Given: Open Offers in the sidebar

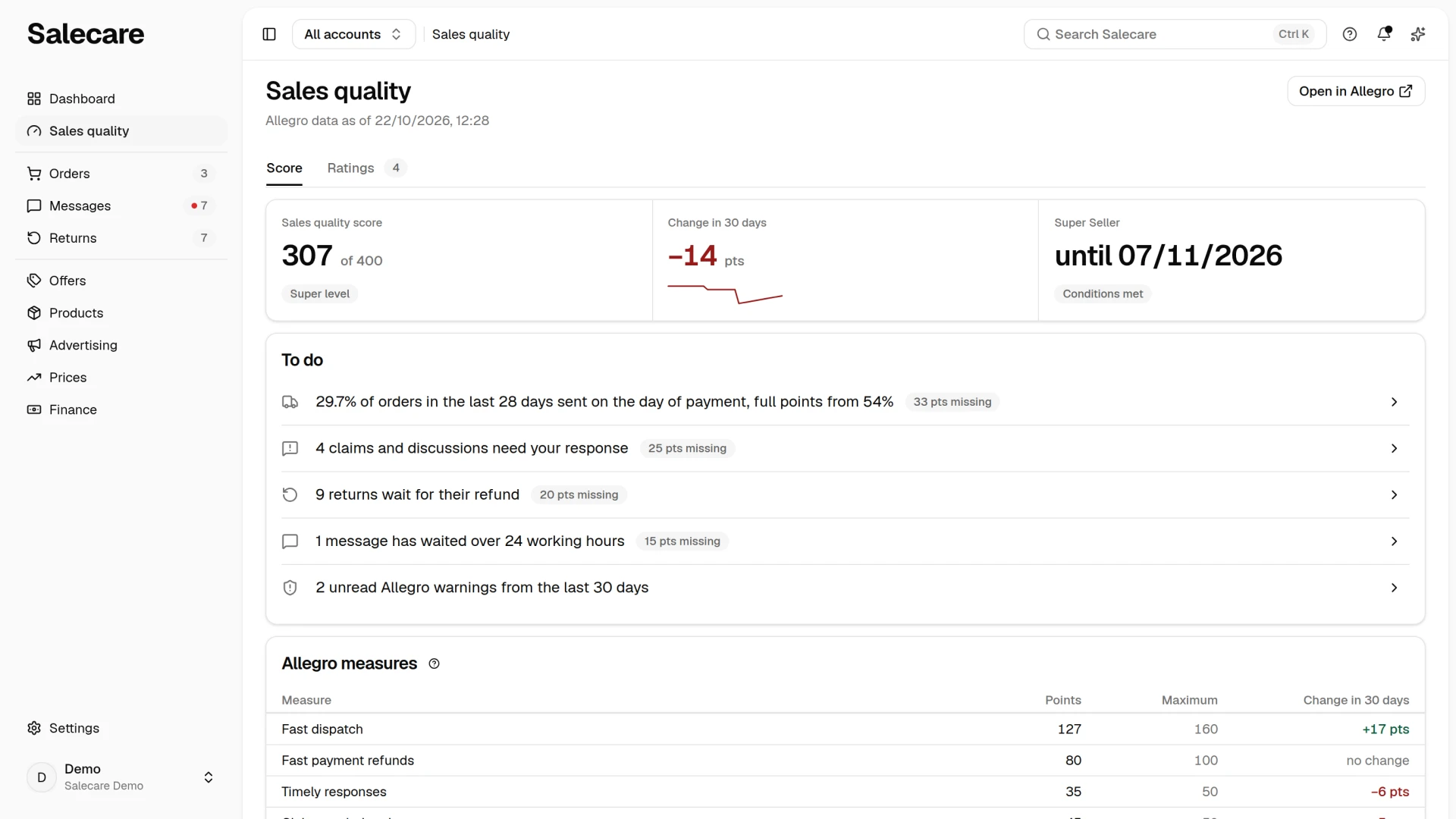Looking at the screenshot, I should (x=121, y=281).
